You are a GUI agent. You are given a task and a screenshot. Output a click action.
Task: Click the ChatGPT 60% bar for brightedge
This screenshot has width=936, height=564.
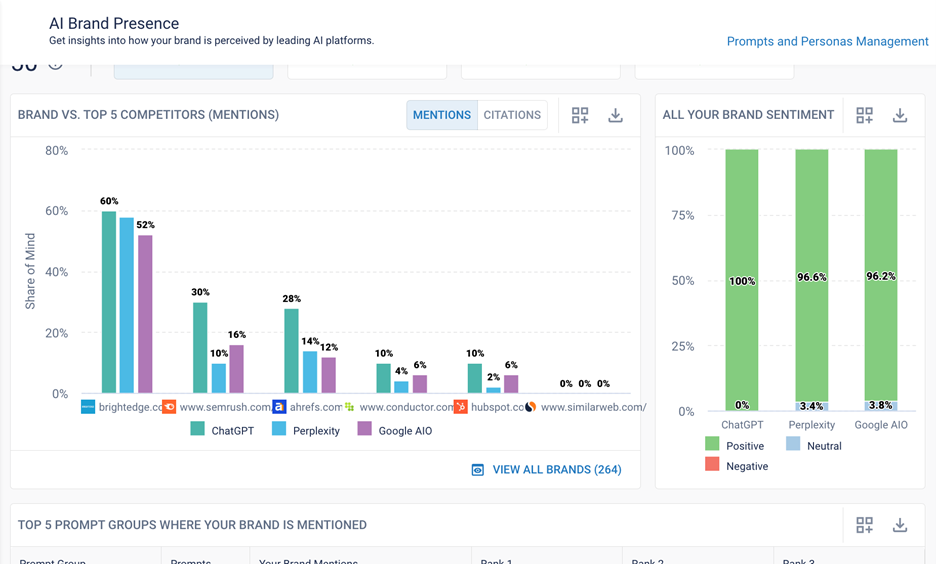coord(109,300)
